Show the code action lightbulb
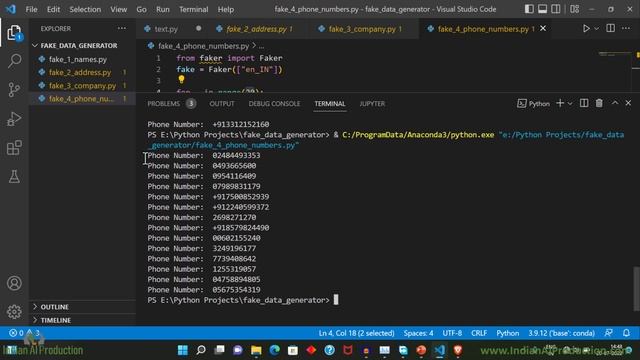 pyautogui.click(x=181, y=79)
